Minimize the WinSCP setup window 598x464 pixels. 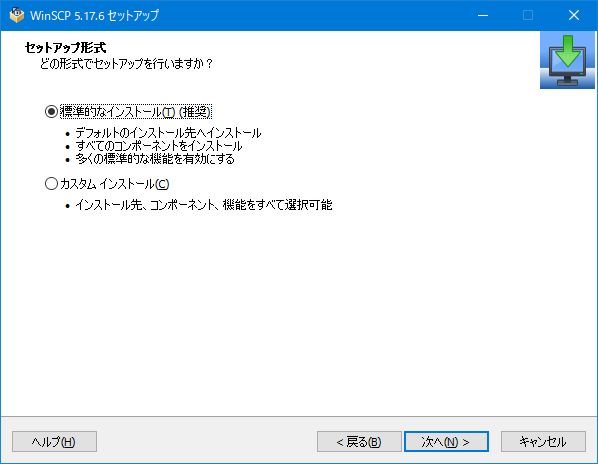tap(483, 15)
